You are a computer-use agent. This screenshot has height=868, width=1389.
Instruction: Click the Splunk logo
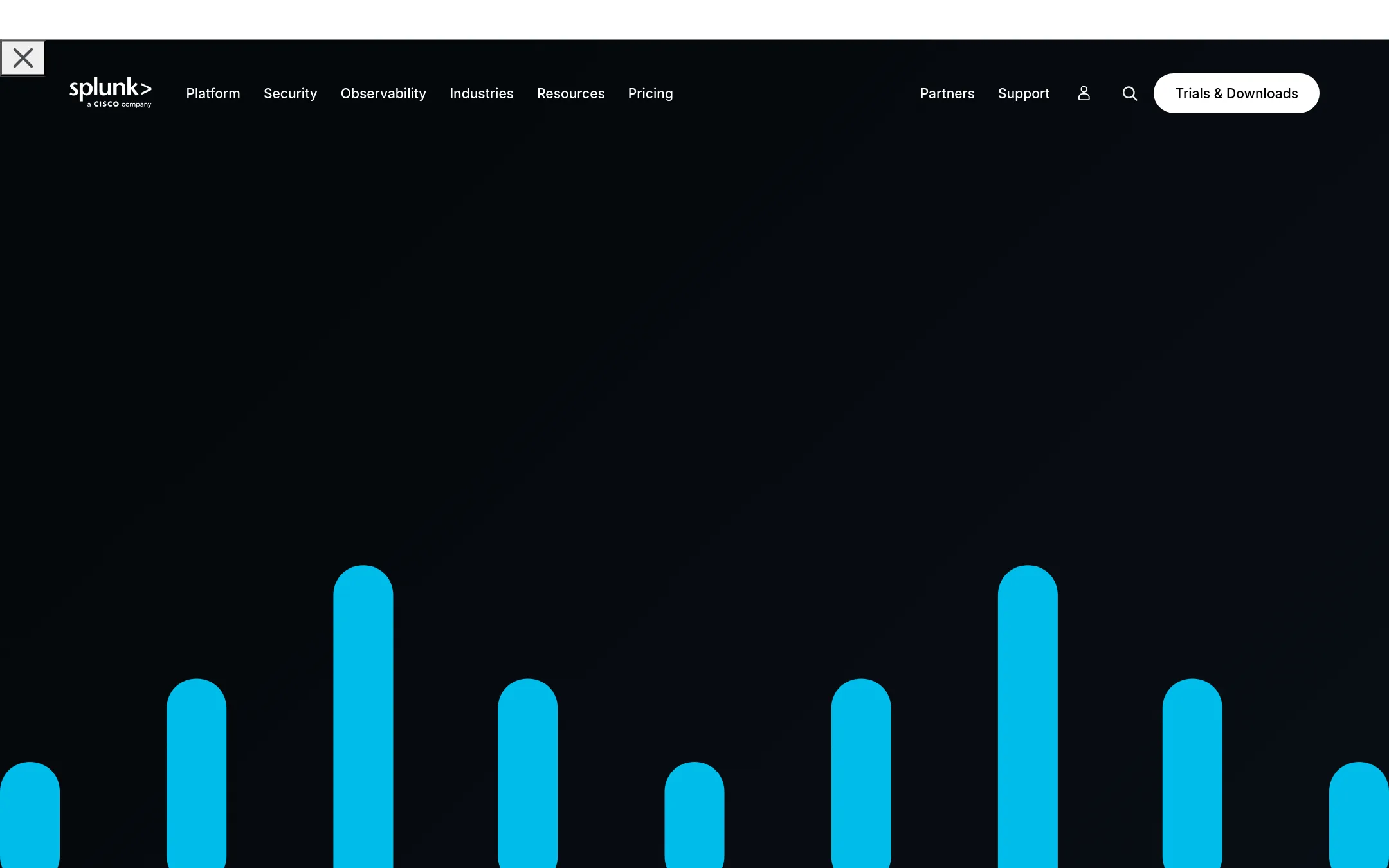[111, 93]
